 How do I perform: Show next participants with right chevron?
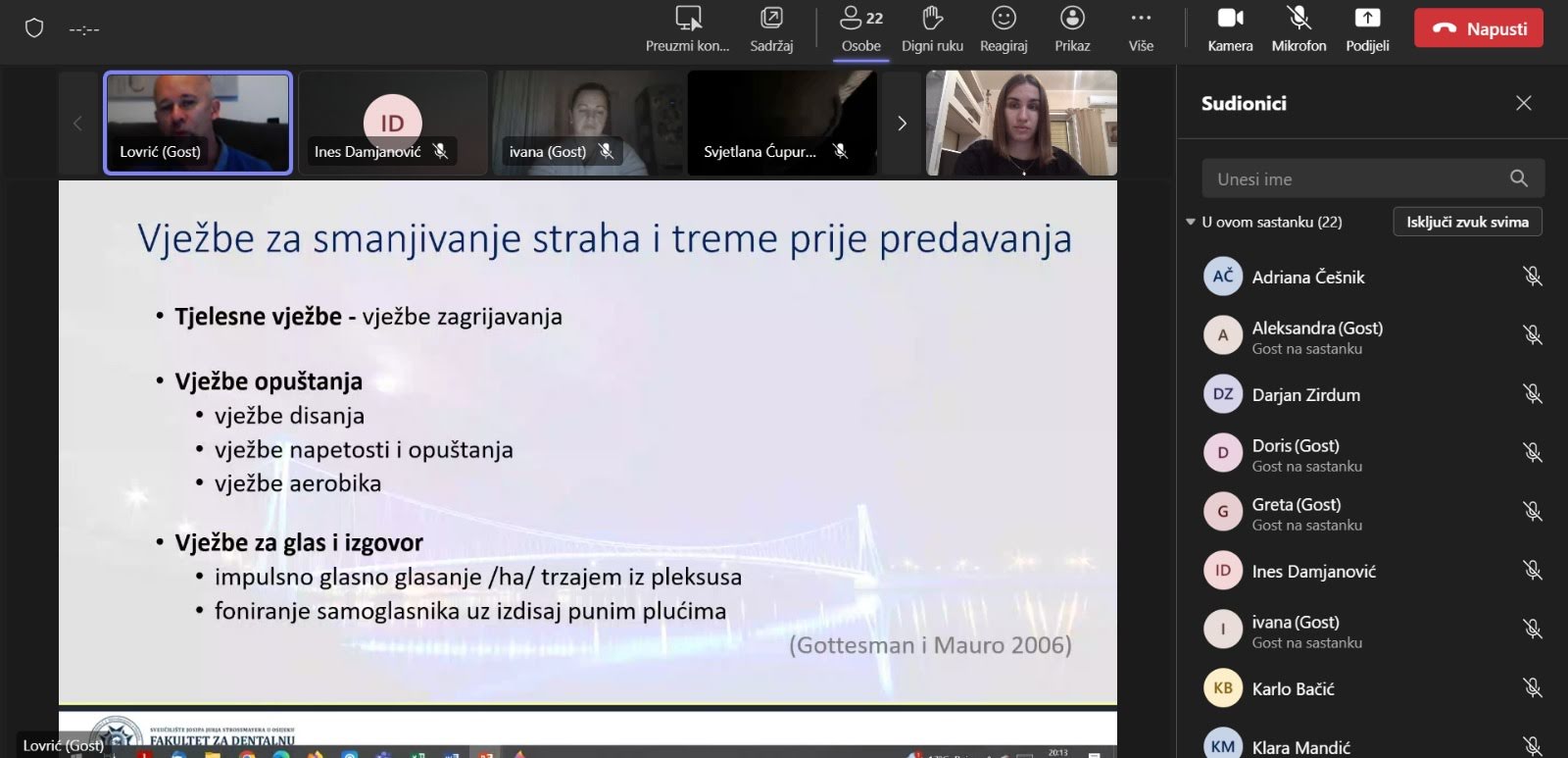[x=902, y=124]
